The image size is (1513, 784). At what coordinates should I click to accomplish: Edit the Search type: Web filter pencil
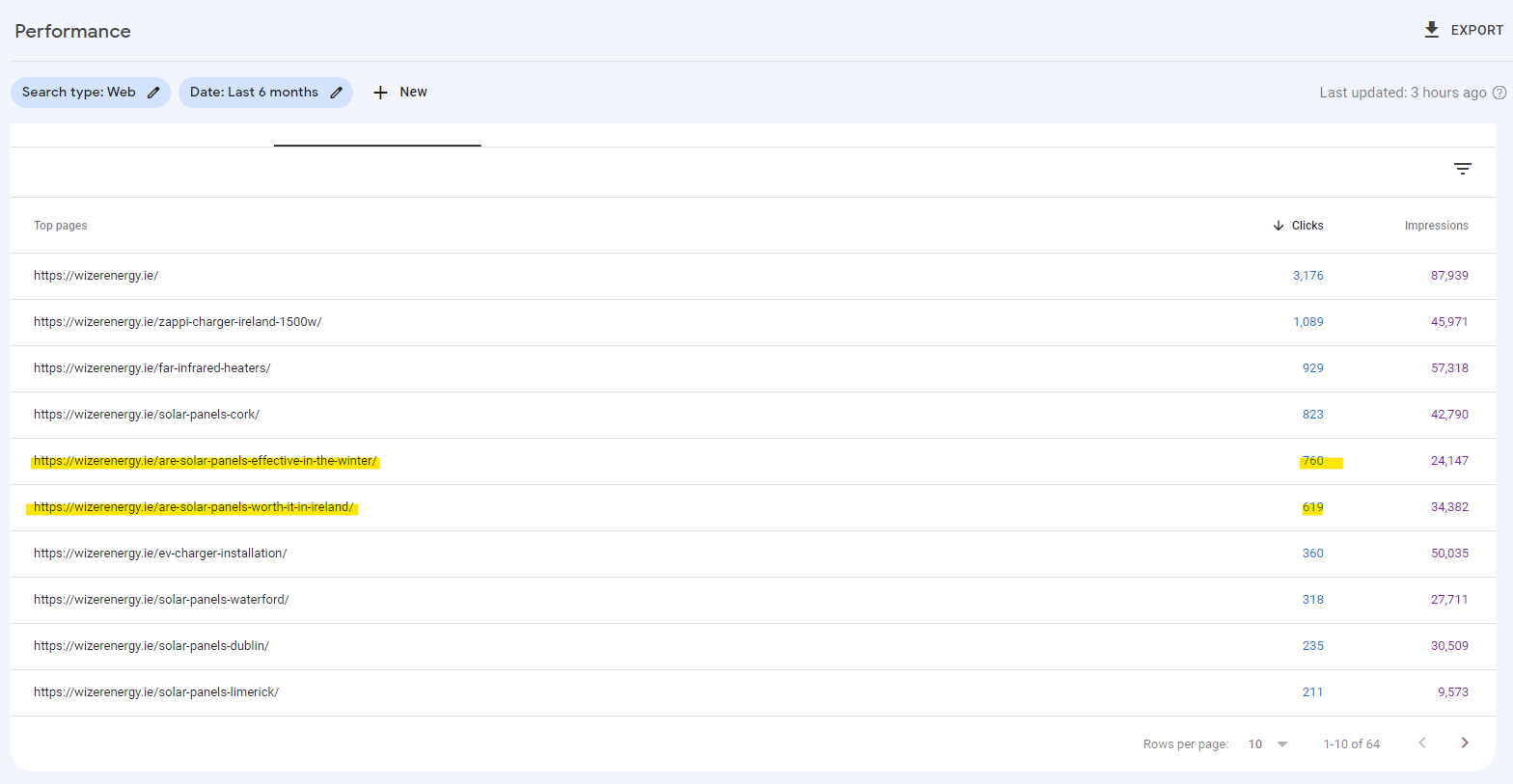pos(153,93)
